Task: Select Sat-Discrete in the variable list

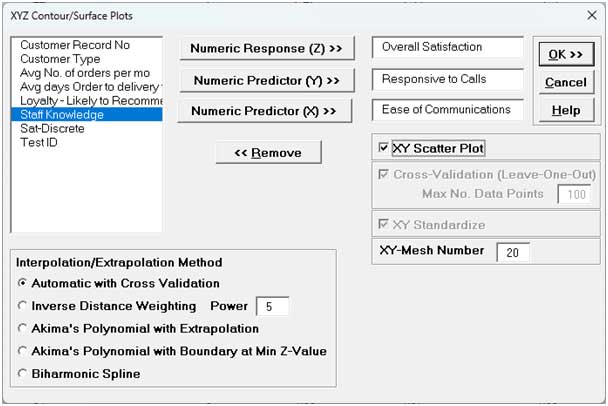Action: tap(52, 128)
